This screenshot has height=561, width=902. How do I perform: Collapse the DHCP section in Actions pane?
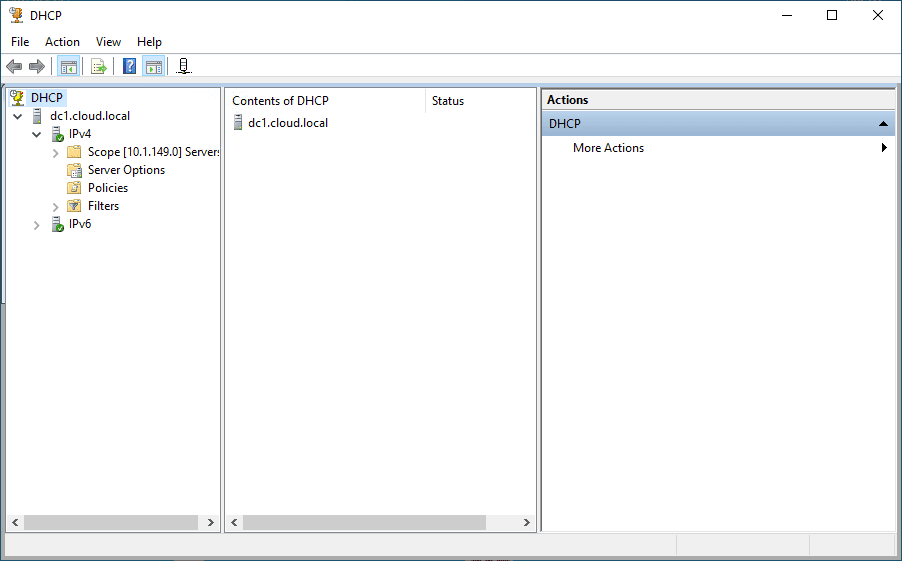coord(884,124)
